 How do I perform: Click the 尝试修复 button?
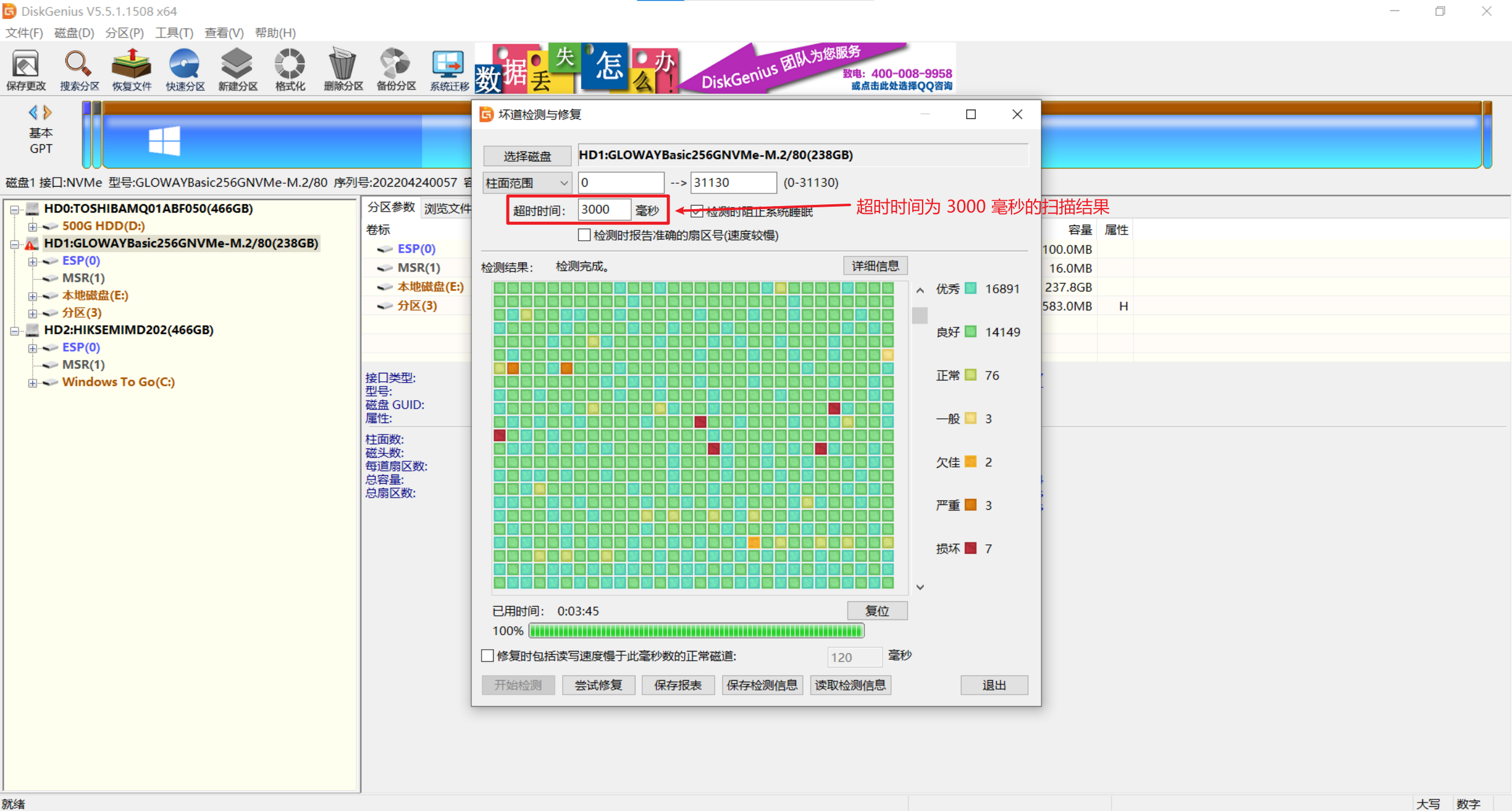598,685
